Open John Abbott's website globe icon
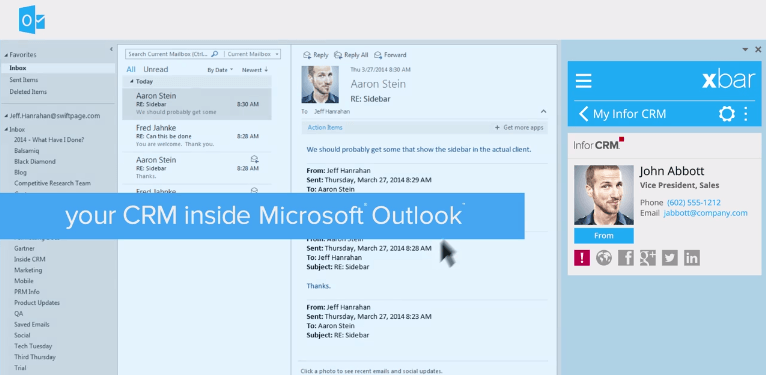The width and height of the screenshot is (766, 375). tap(604, 258)
